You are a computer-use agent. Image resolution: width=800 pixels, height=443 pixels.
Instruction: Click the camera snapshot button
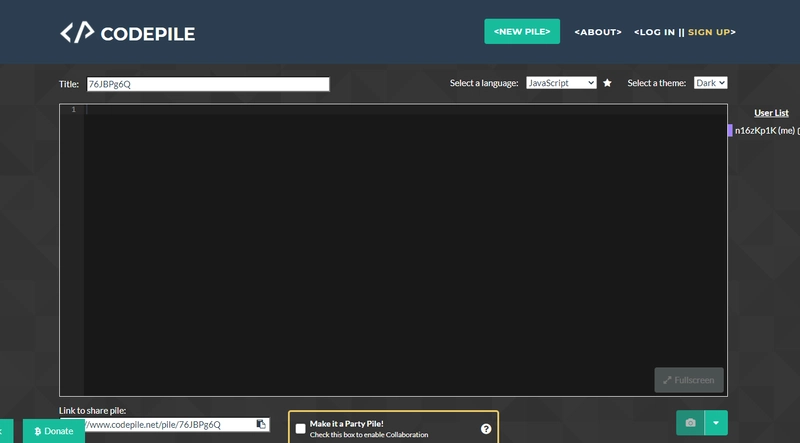point(690,423)
